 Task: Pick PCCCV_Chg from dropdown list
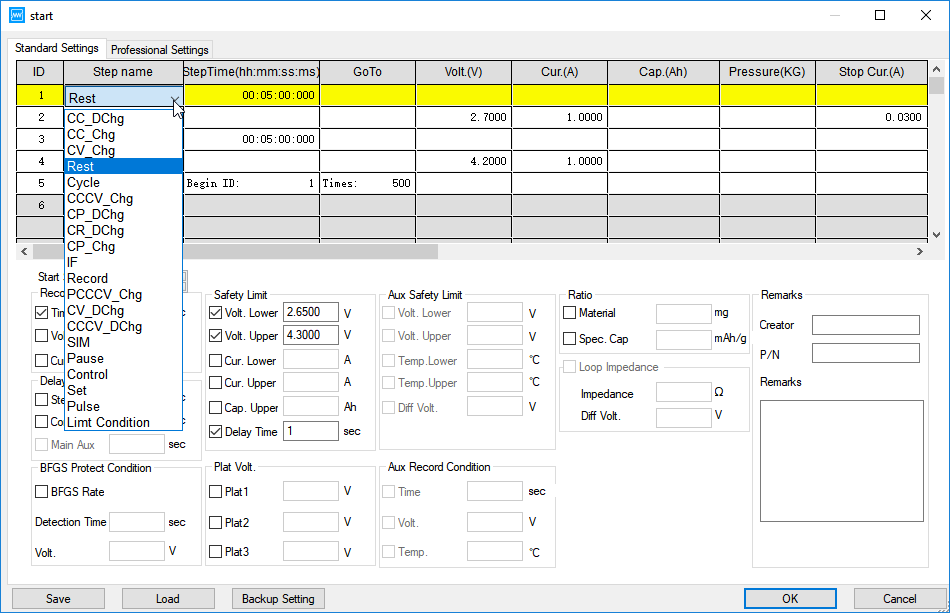(x=123, y=294)
